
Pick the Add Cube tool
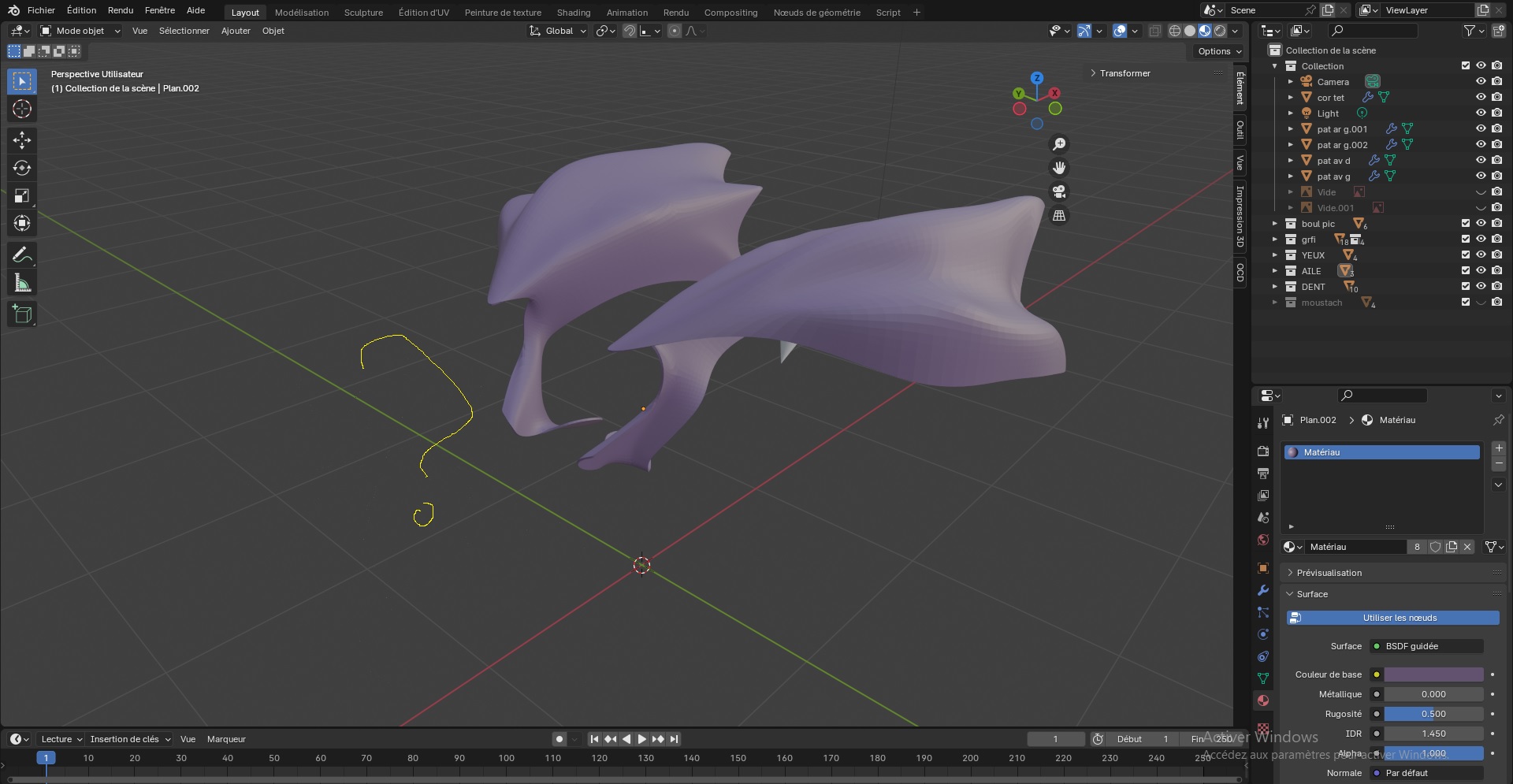[22, 314]
